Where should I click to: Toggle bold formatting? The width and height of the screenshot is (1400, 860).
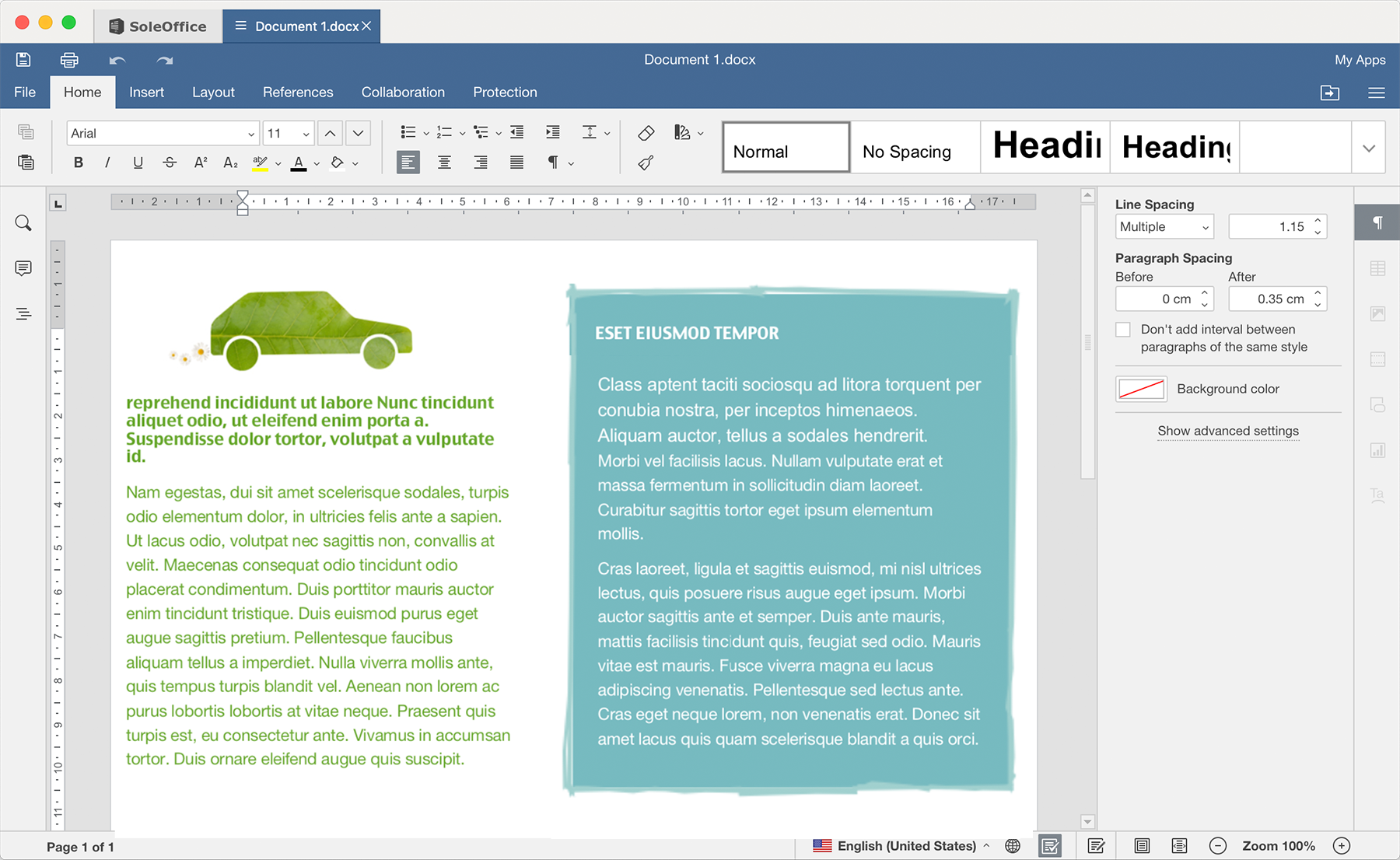79,163
